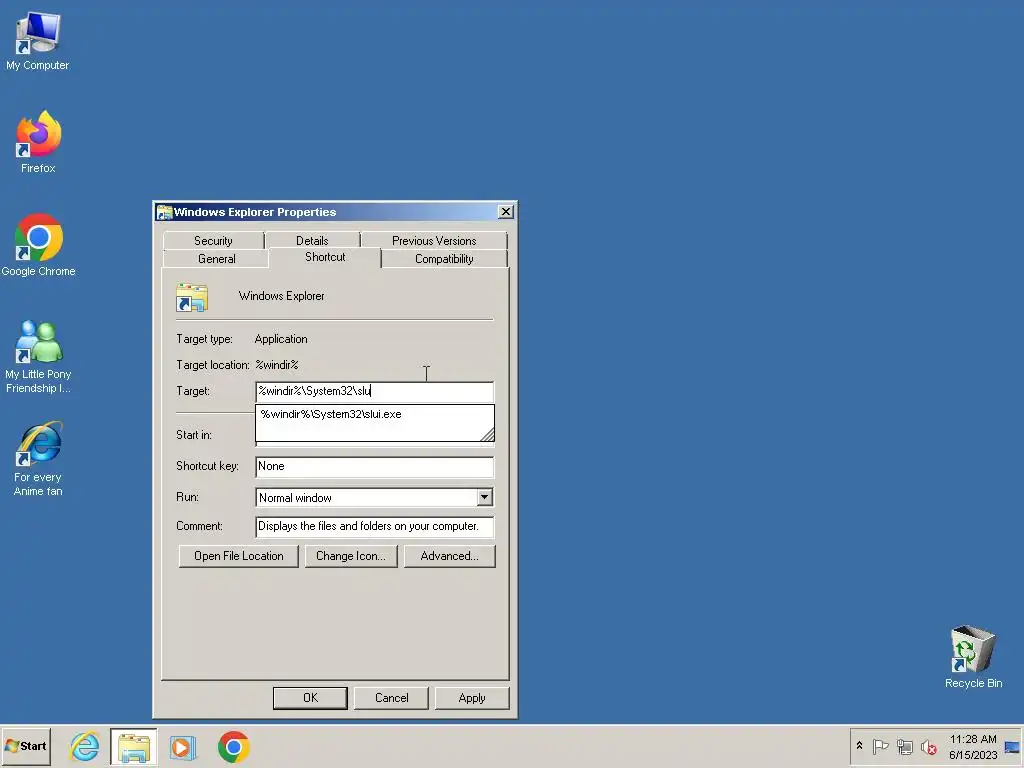This screenshot has width=1024, height=768.
Task: Cancel the Properties dialog
Action: (391, 698)
